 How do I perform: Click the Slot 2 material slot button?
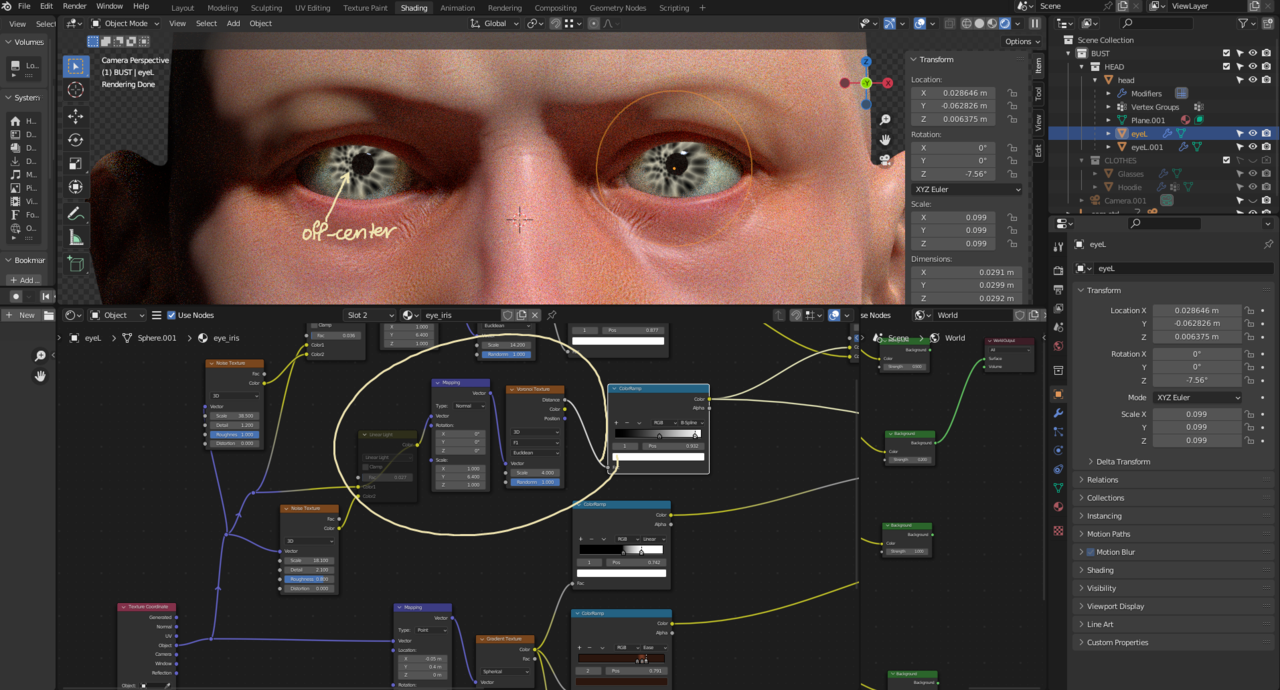coord(370,315)
